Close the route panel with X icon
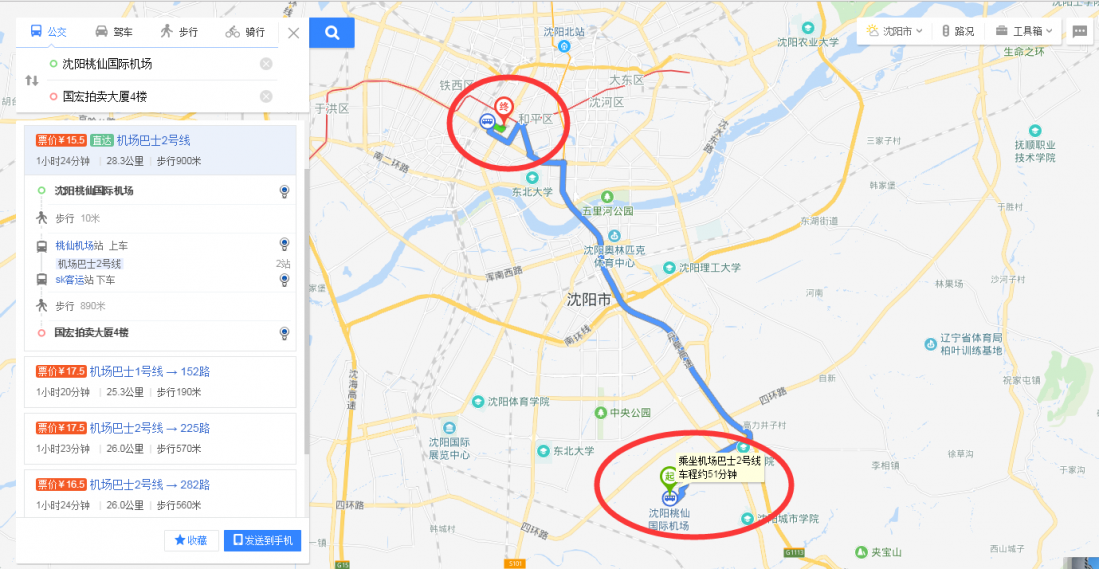 (x=294, y=33)
